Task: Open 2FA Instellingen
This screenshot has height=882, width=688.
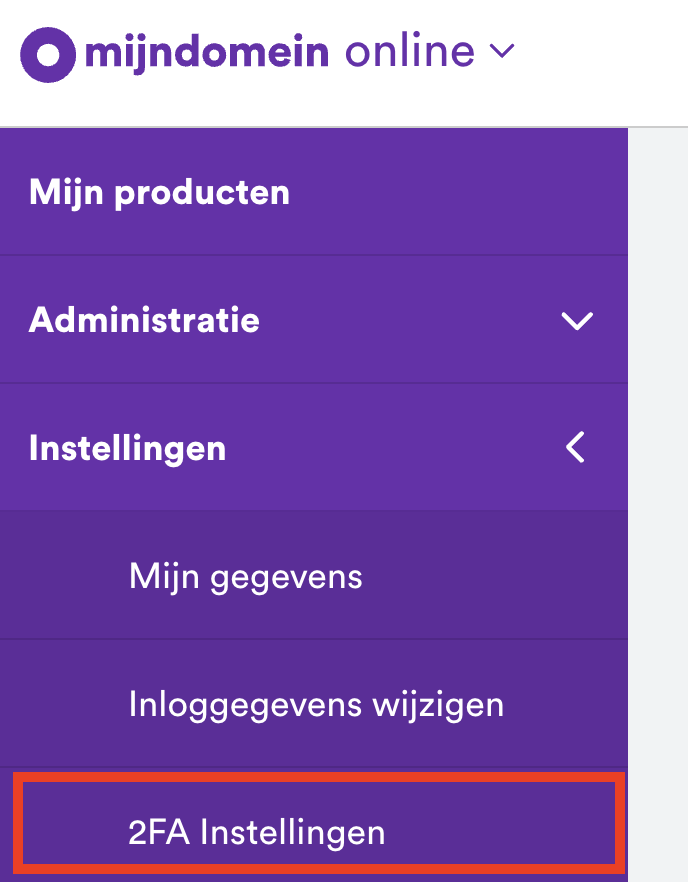Action: (257, 833)
